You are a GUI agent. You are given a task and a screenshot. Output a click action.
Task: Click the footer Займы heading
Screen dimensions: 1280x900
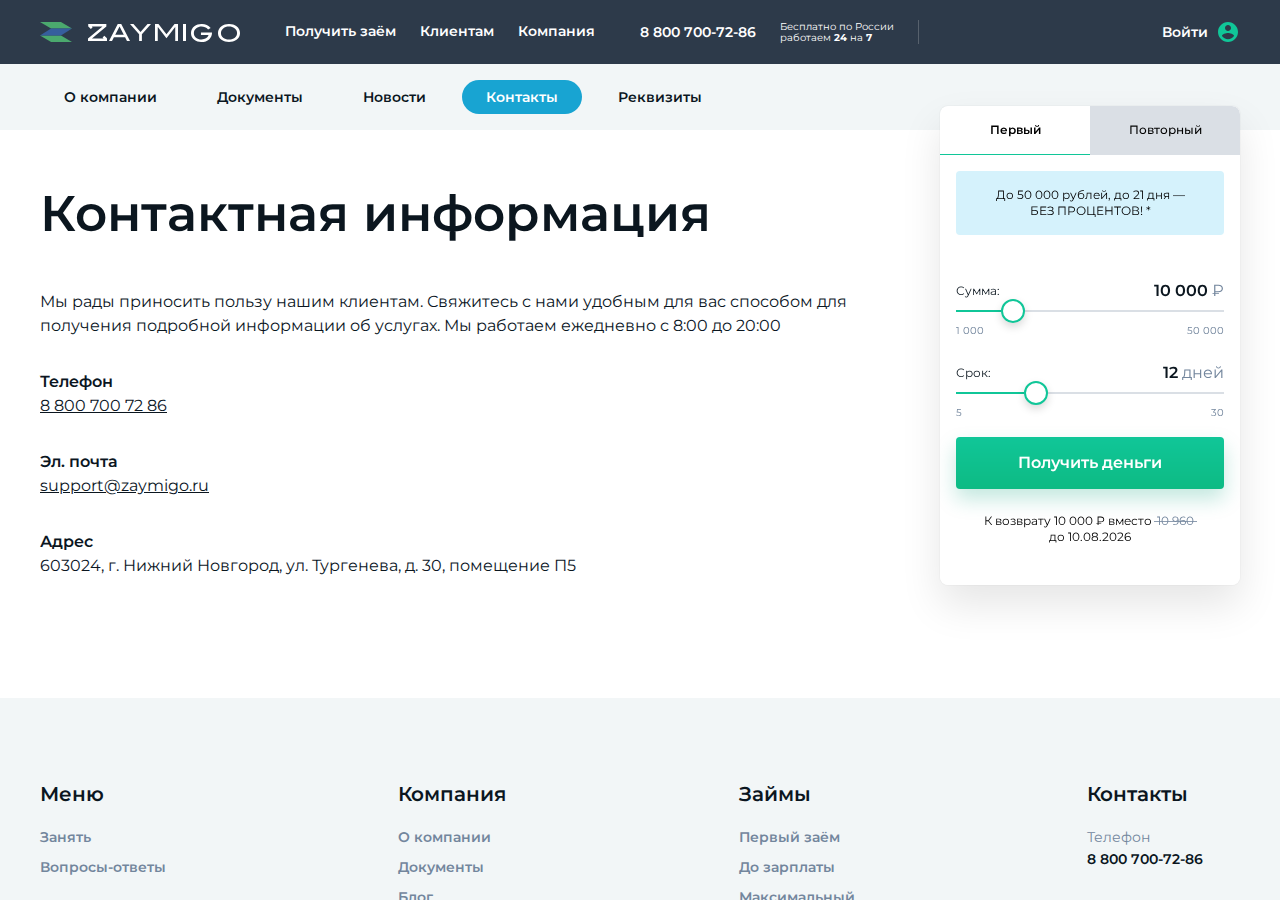click(775, 794)
